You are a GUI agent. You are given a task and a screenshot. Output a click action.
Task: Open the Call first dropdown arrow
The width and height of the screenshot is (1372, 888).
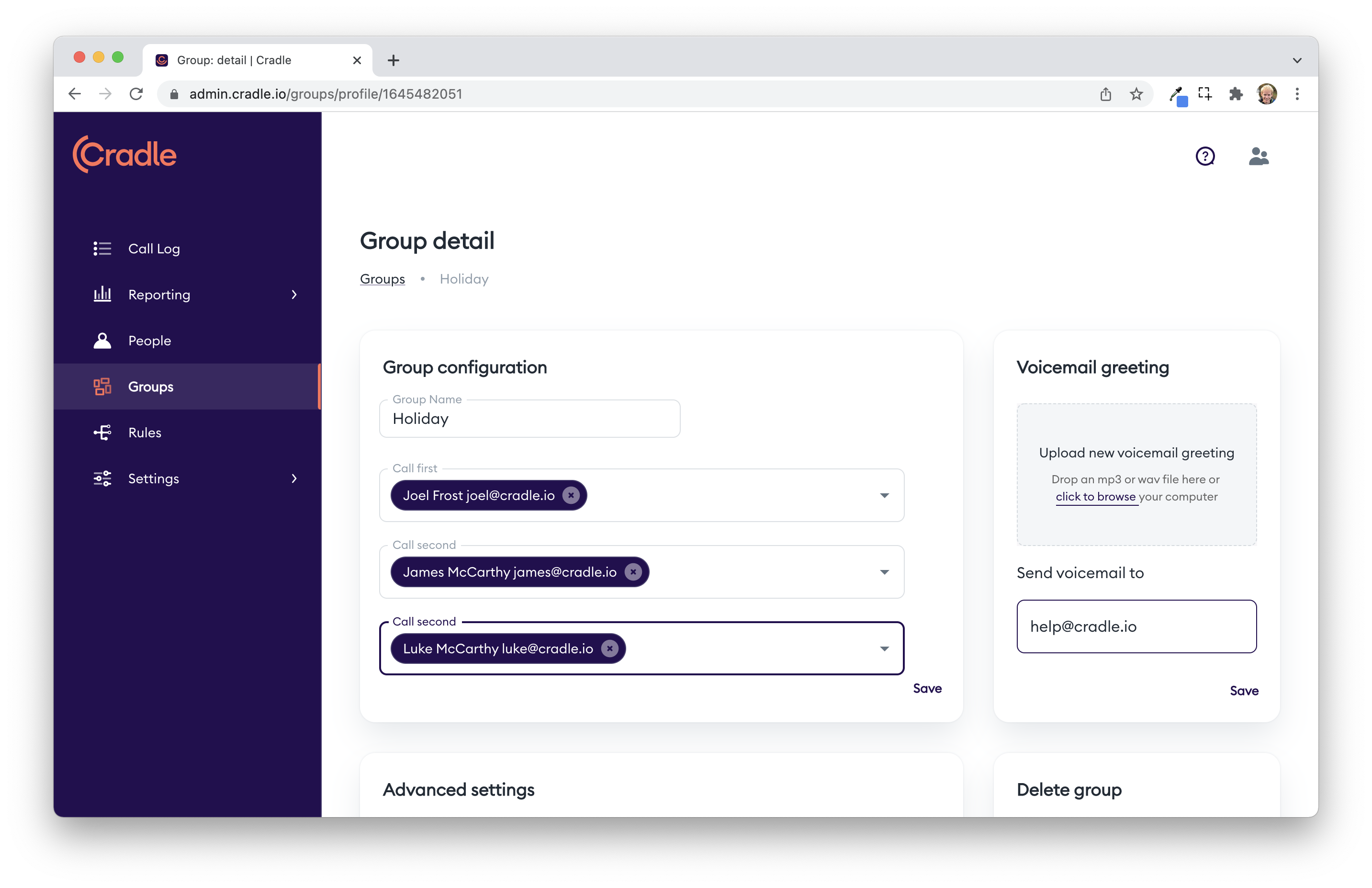coord(884,495)
